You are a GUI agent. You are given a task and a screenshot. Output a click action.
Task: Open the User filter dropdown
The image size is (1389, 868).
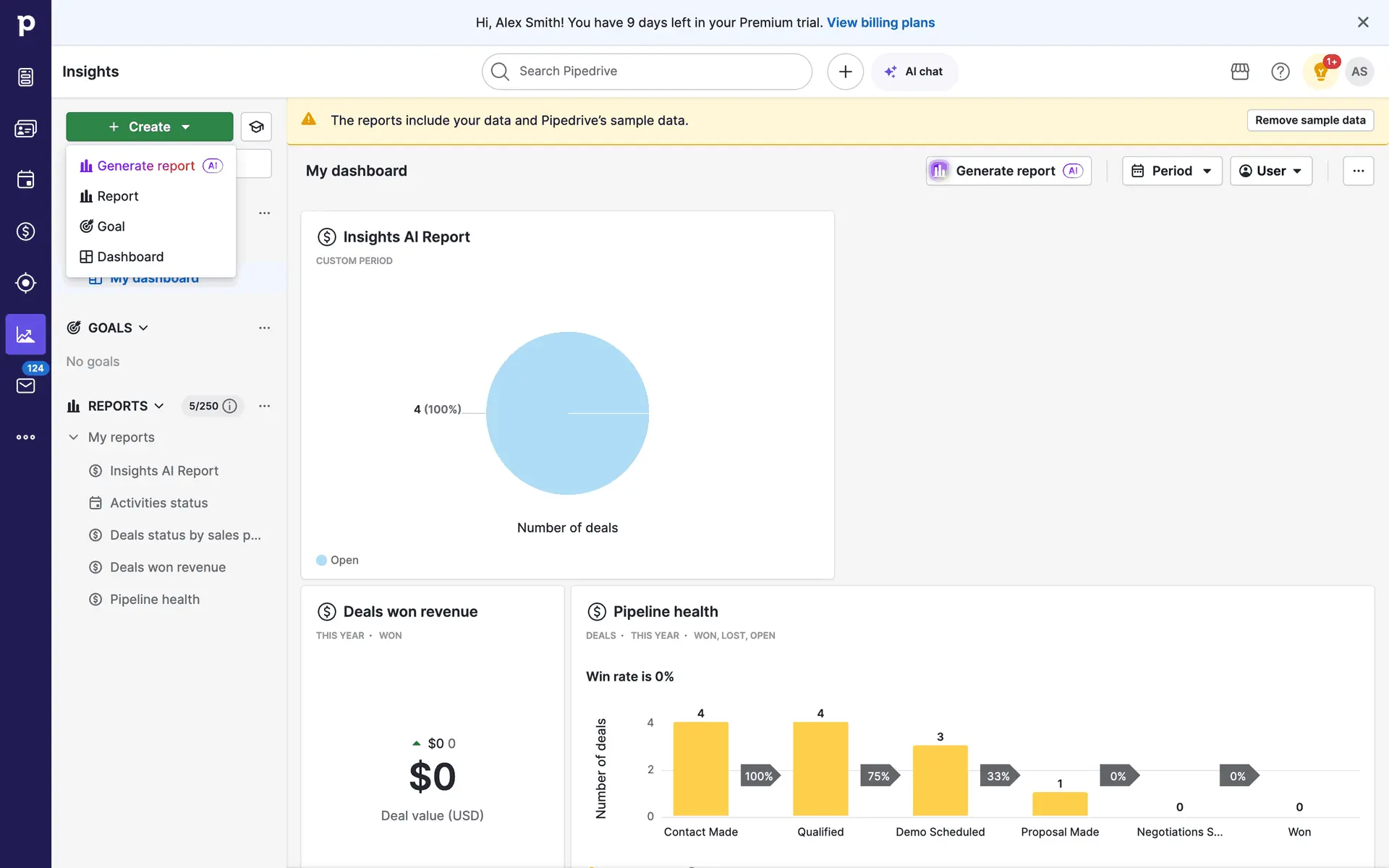(1270, 171)
